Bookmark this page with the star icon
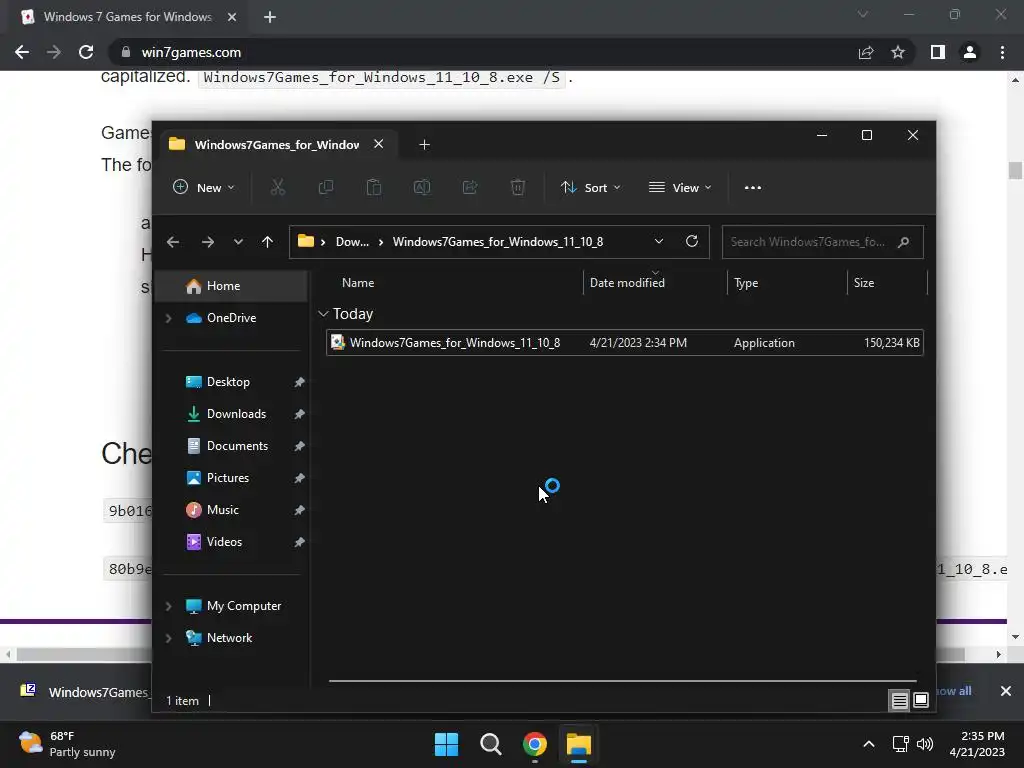 [898, 52]
